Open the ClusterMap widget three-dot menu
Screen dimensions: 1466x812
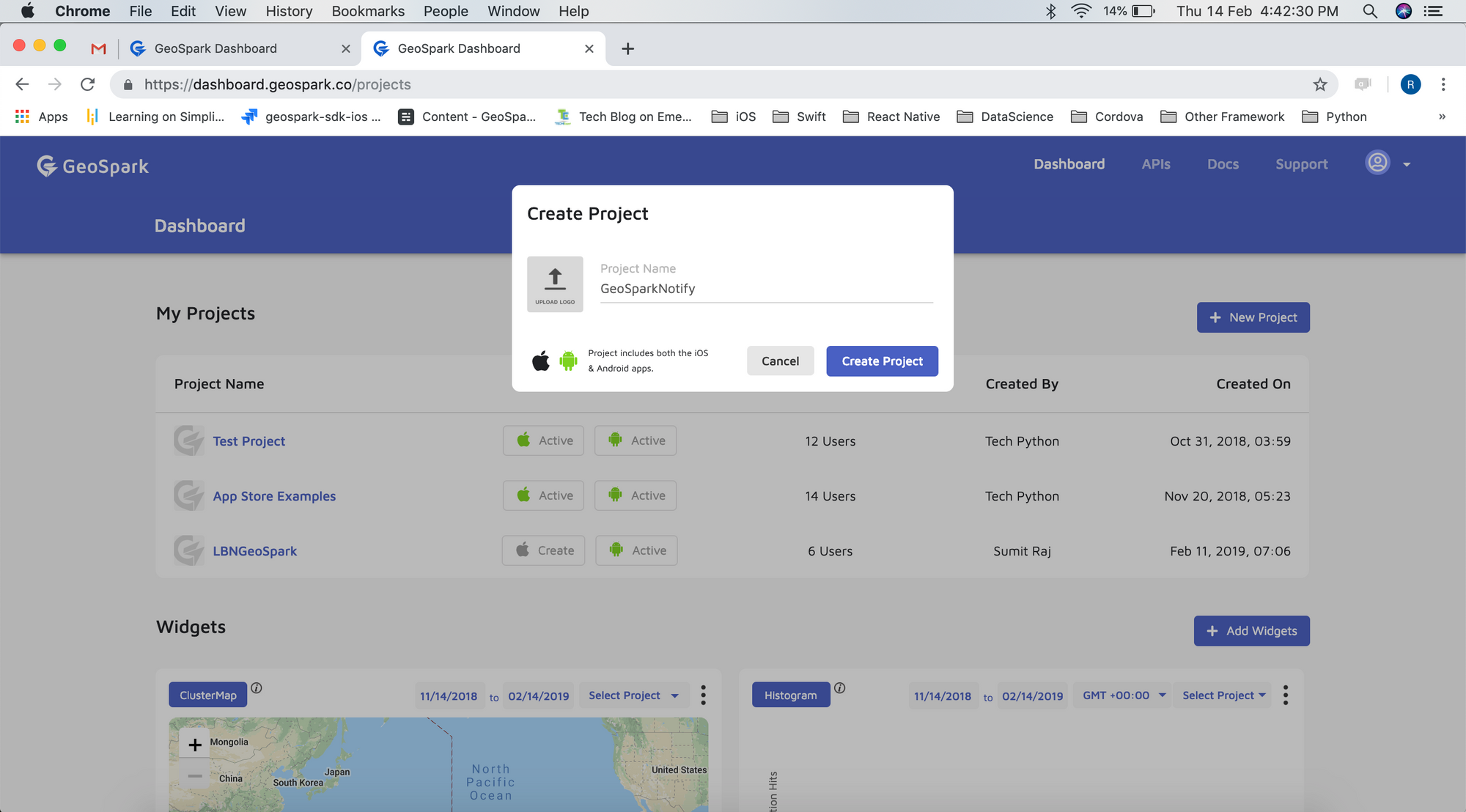point(703,695)
